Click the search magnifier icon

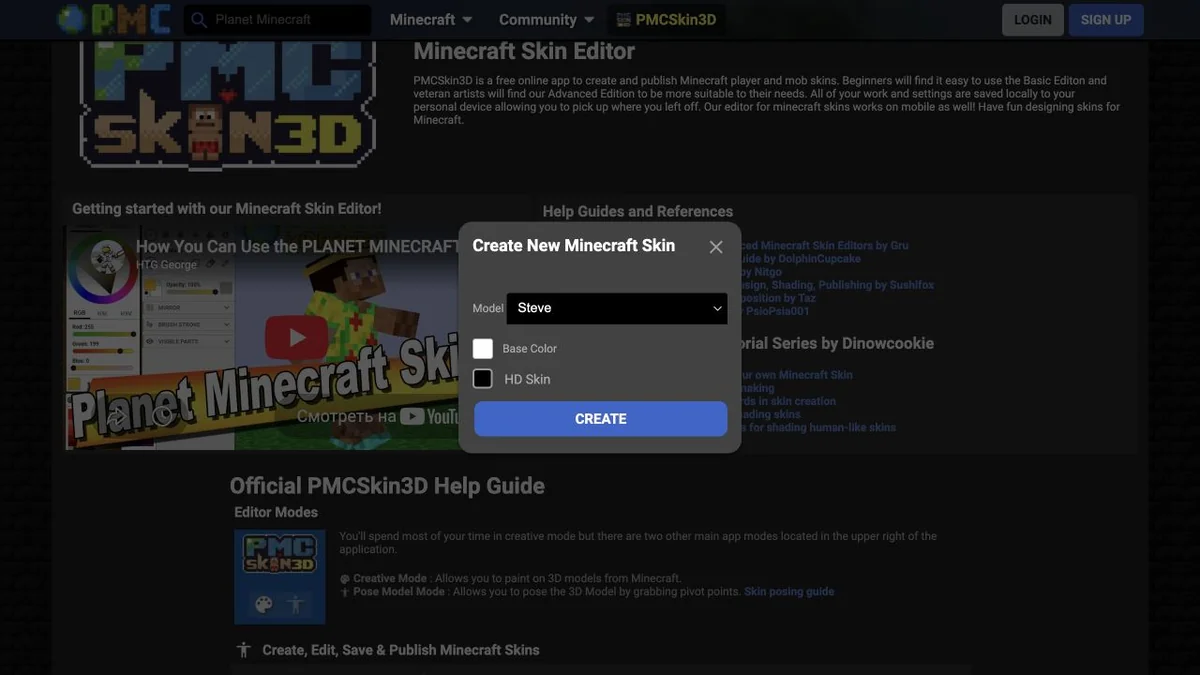[x=199, y=20]
